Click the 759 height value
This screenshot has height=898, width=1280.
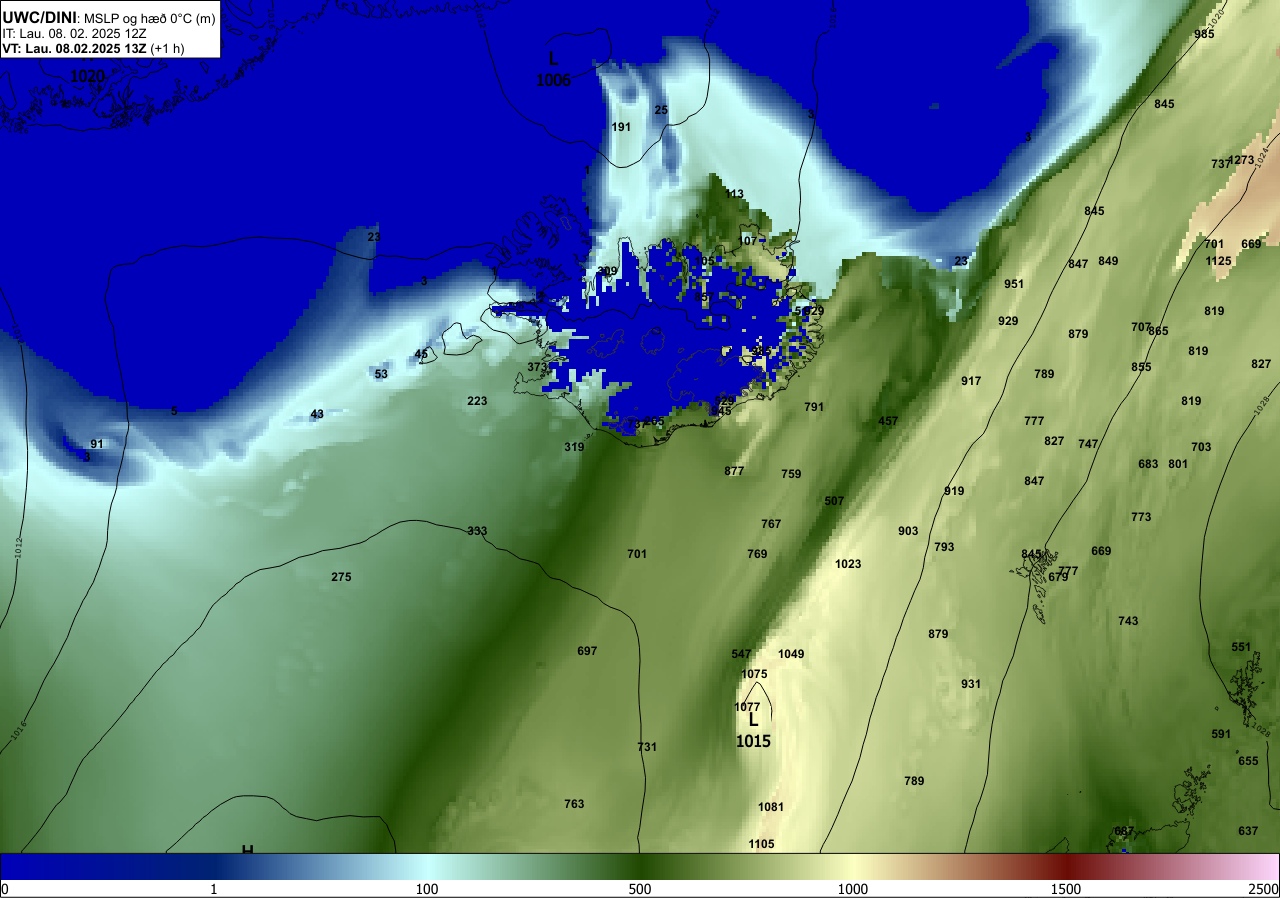(x=791, y=474)
